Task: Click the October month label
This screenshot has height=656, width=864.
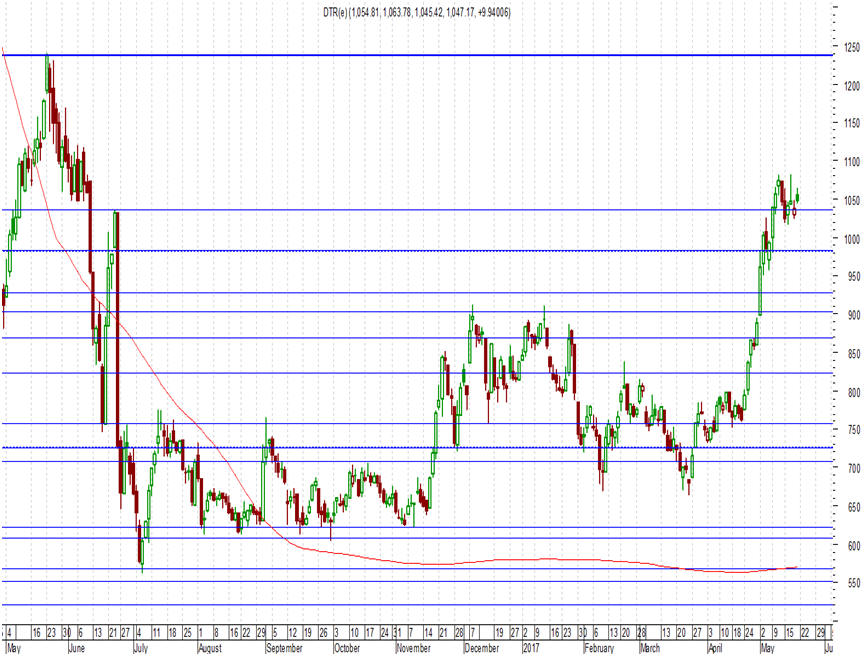Action: (347, 648)
